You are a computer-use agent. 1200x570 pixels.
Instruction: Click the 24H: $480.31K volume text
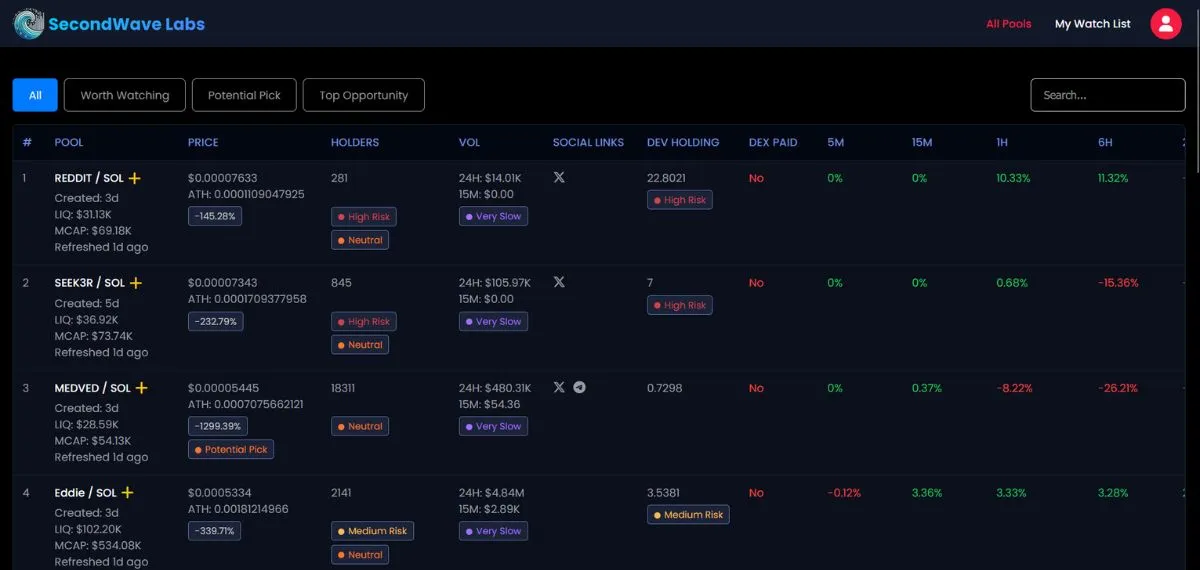[495, 388]
